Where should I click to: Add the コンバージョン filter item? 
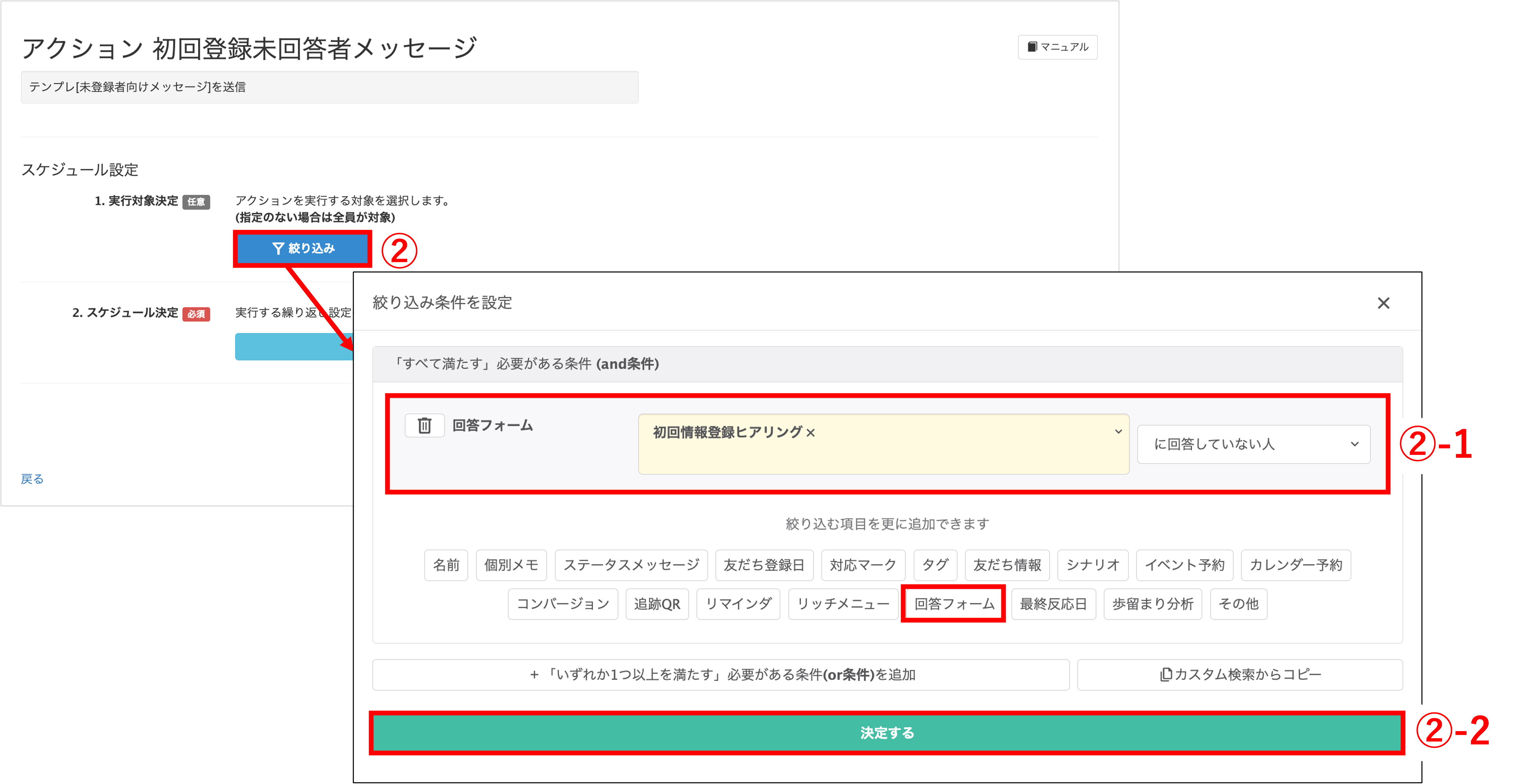(563, 604)
